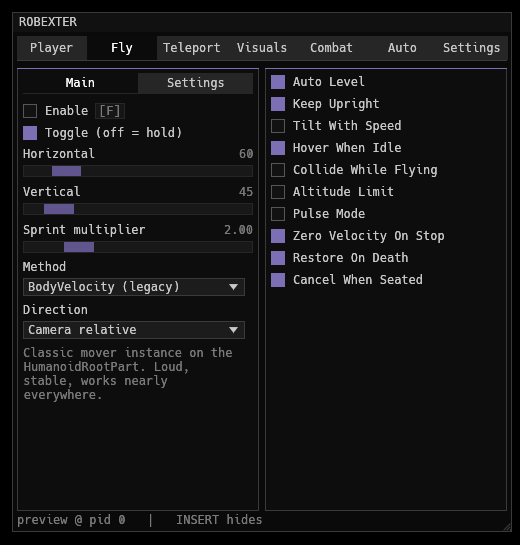Enable Tilt With Speed
The image size is (520, 545).
[278, 126]
